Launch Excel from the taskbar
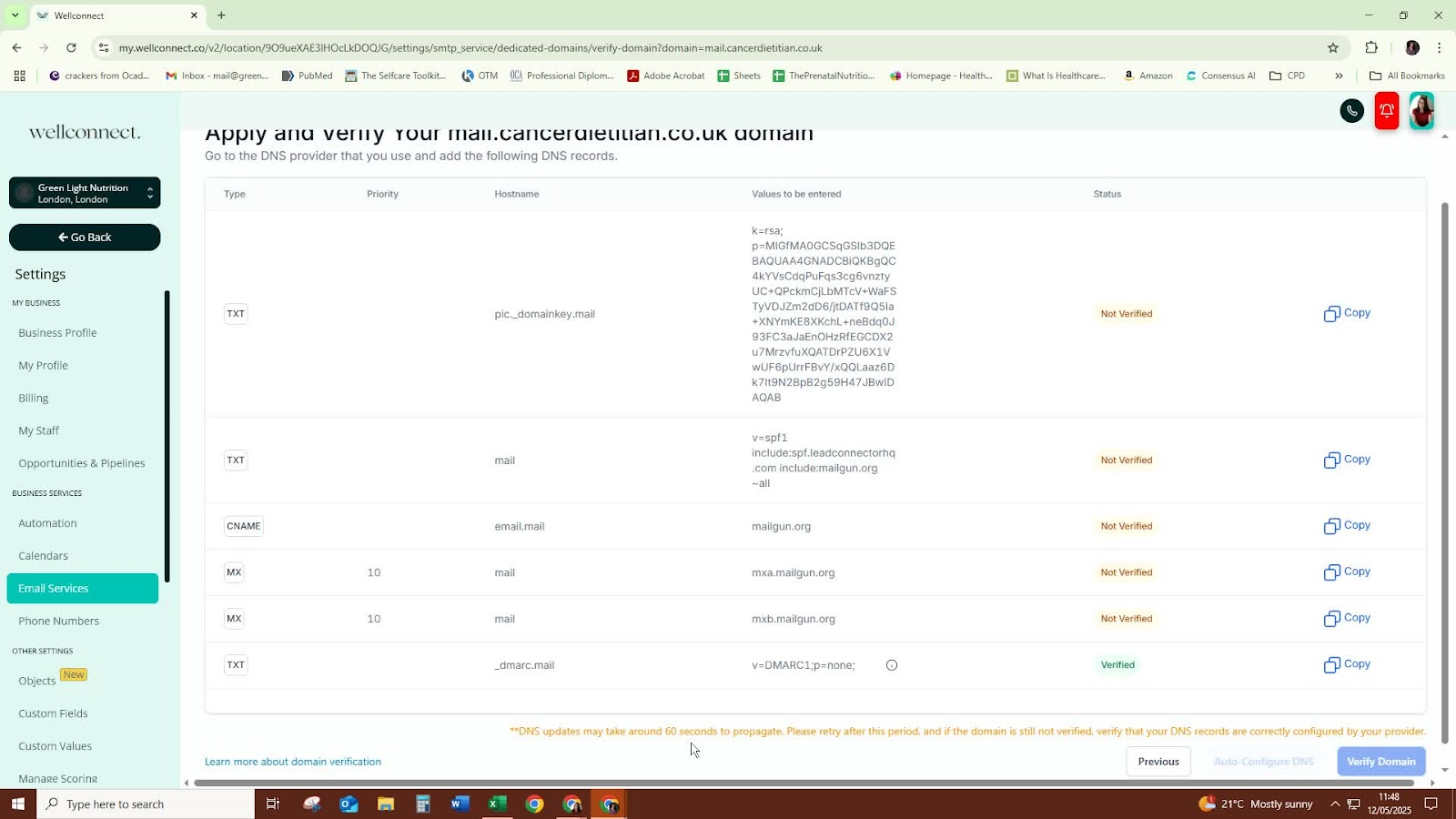 497,804
